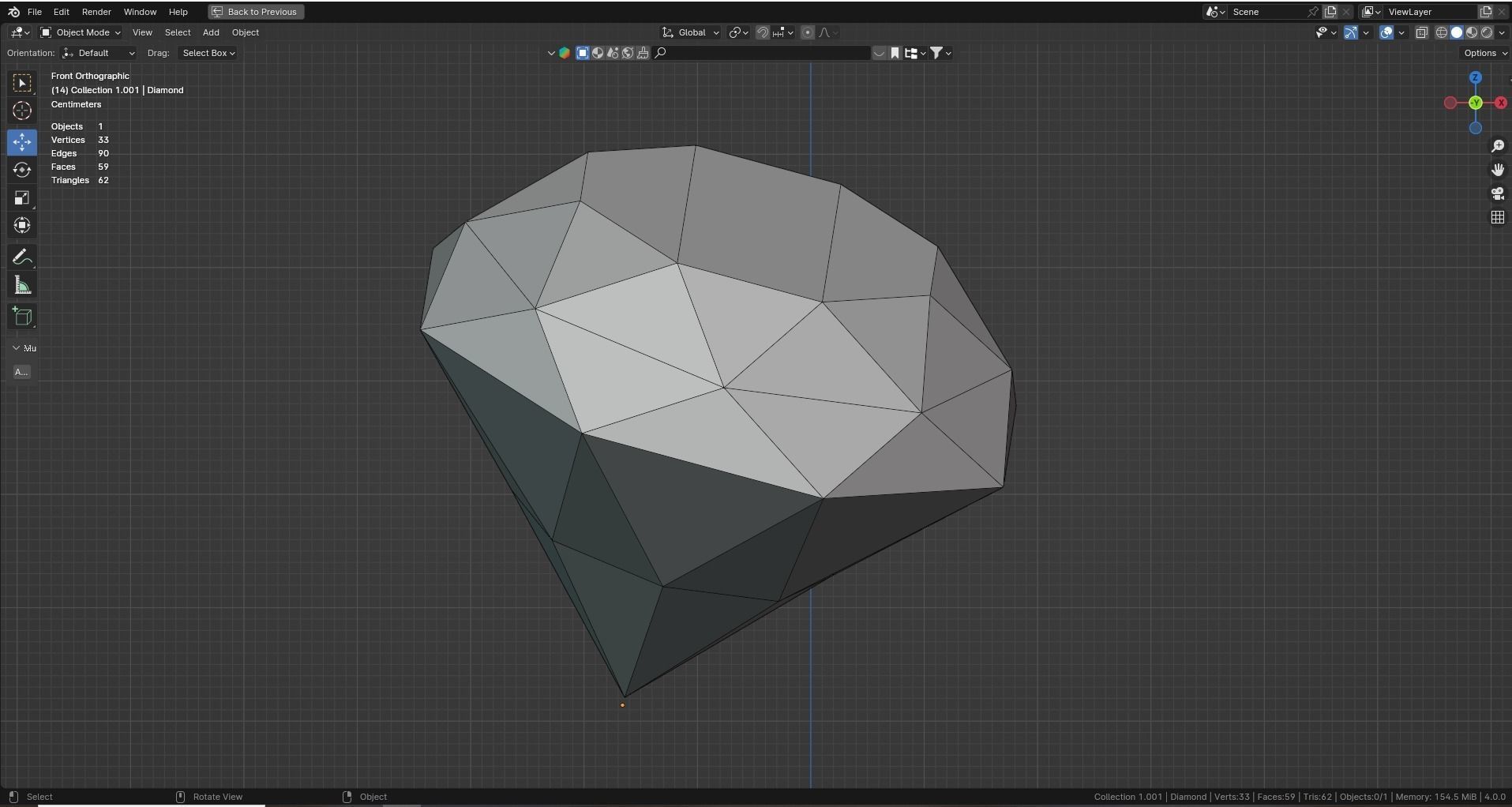Open the Help menu
This screenshot has height=807, width=1512.
pyautogui.click(x=178, y=12)
